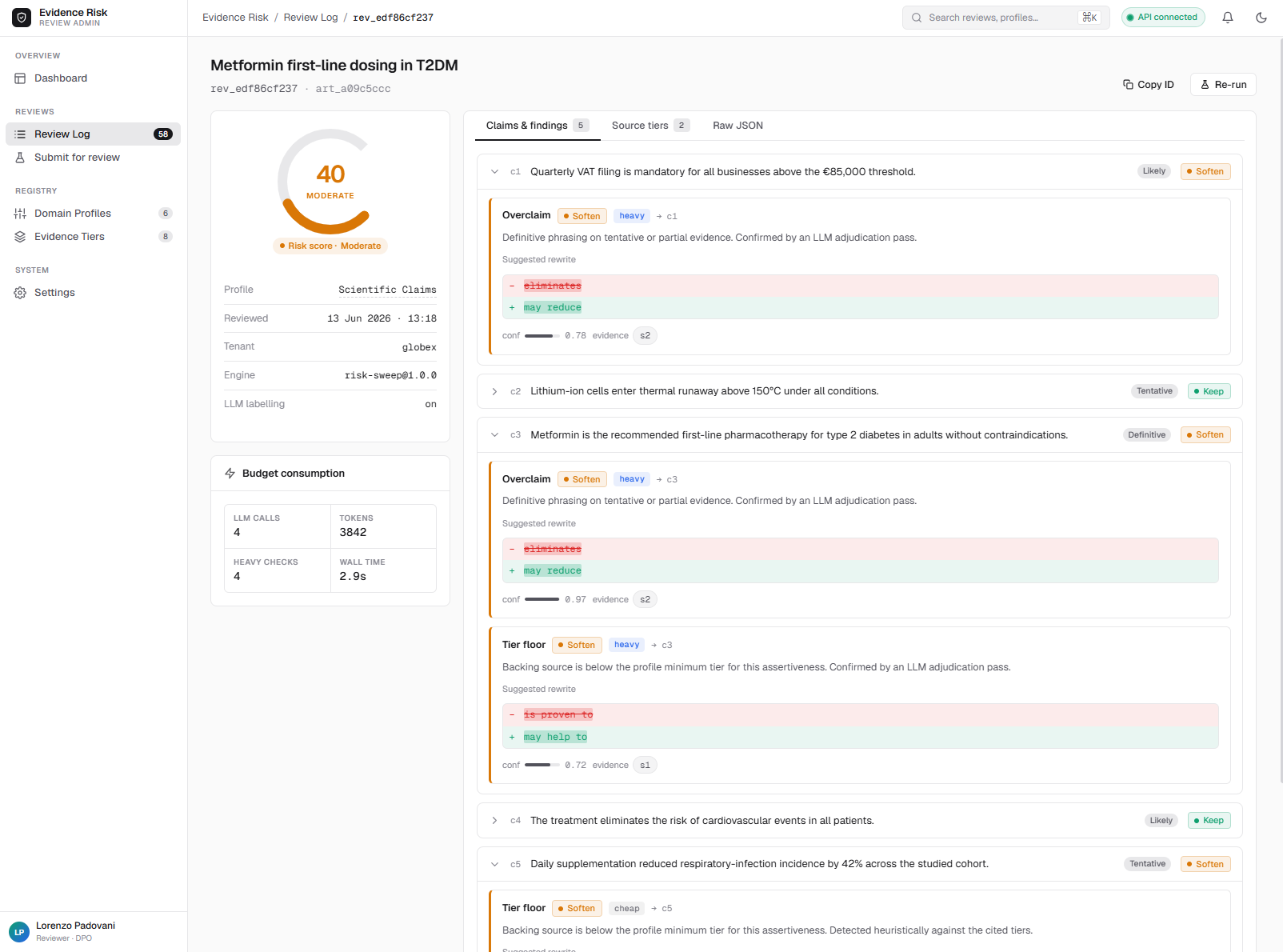The width and height of the screenshot is (1283, 952).
Task: Open Review Log in sidebar
Action: [x=93, y=134]
